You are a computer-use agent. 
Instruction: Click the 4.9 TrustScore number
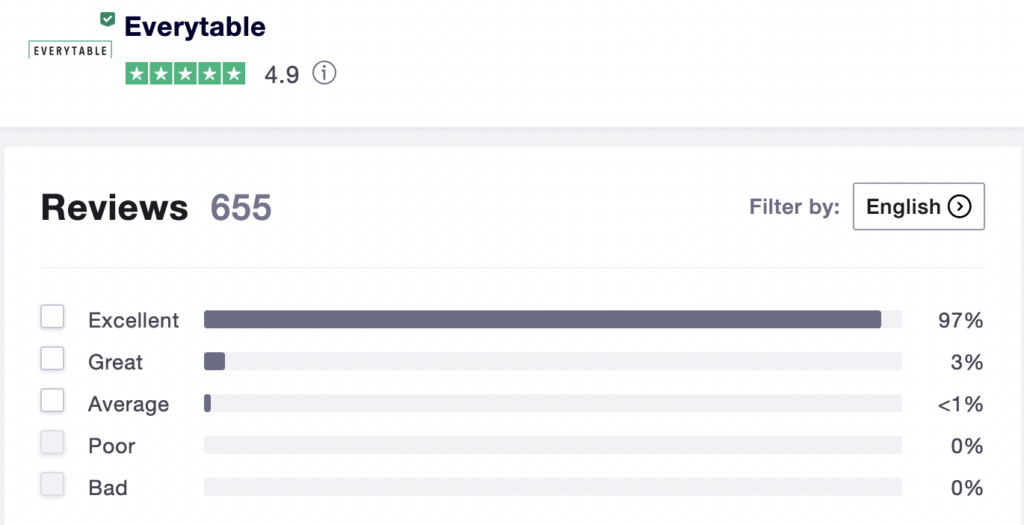[281, 75]
